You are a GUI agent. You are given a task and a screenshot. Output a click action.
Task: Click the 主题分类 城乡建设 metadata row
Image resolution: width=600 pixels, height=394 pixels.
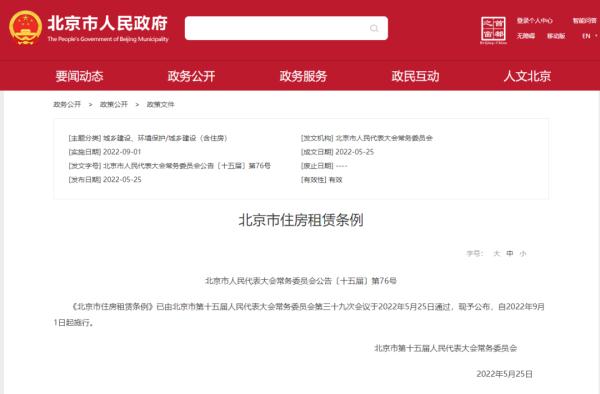[x=148, y=138]
